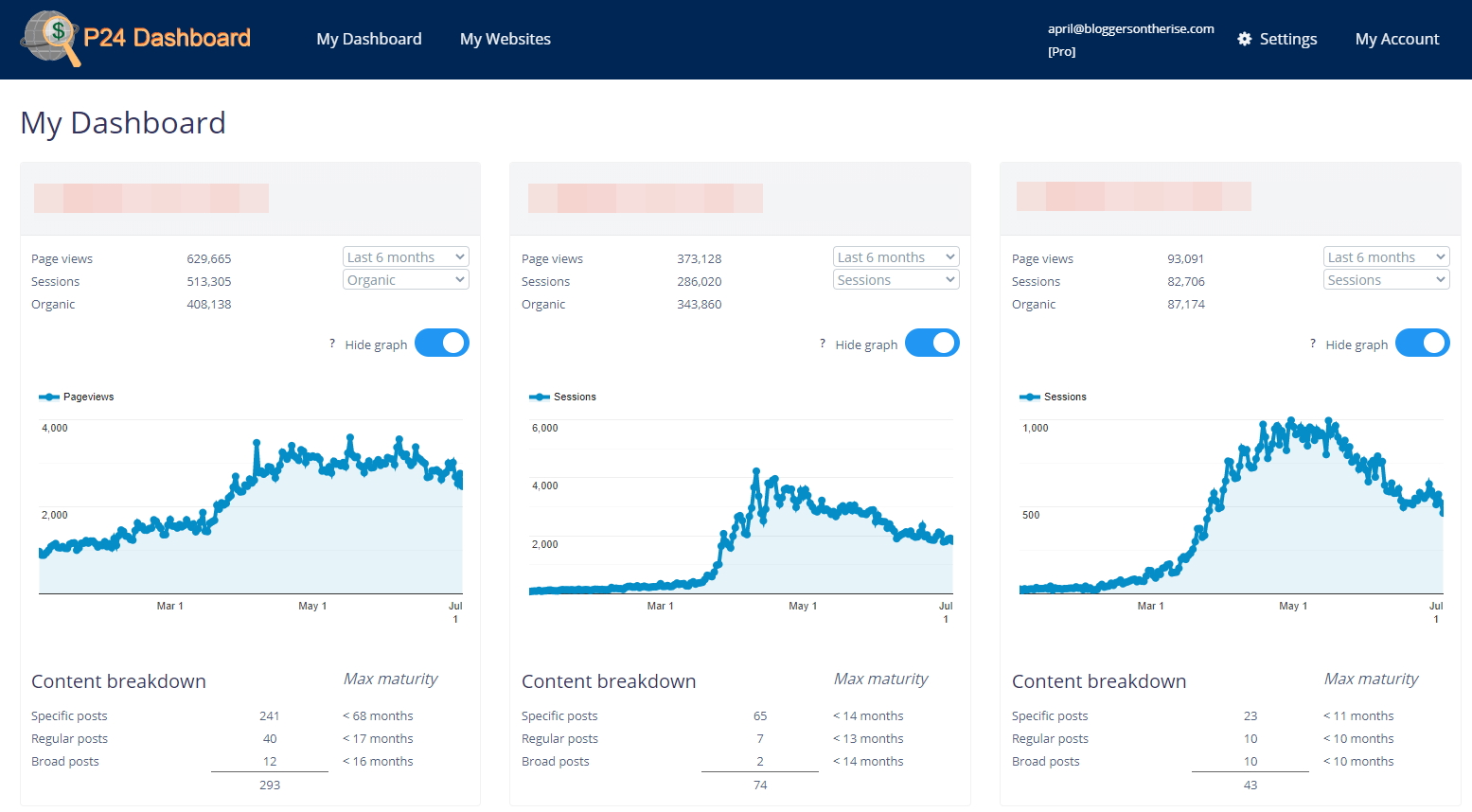This screenshot has height=812, width=1472.
Task: Click "< 11 months" maturity value
Action: click(x=1358, y=715)
